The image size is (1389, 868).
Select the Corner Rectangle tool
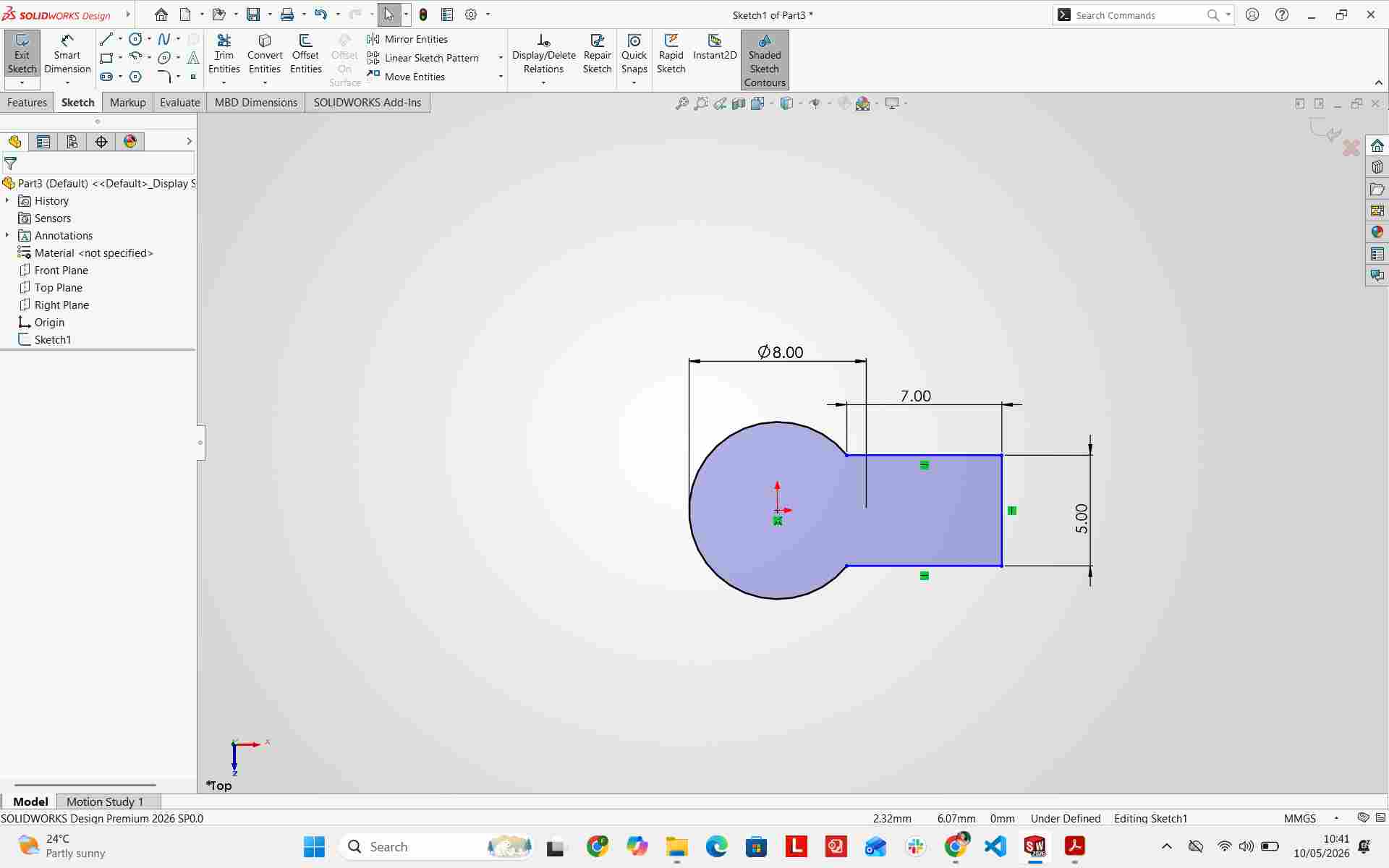pyautogui.click(x=106, y=58)
